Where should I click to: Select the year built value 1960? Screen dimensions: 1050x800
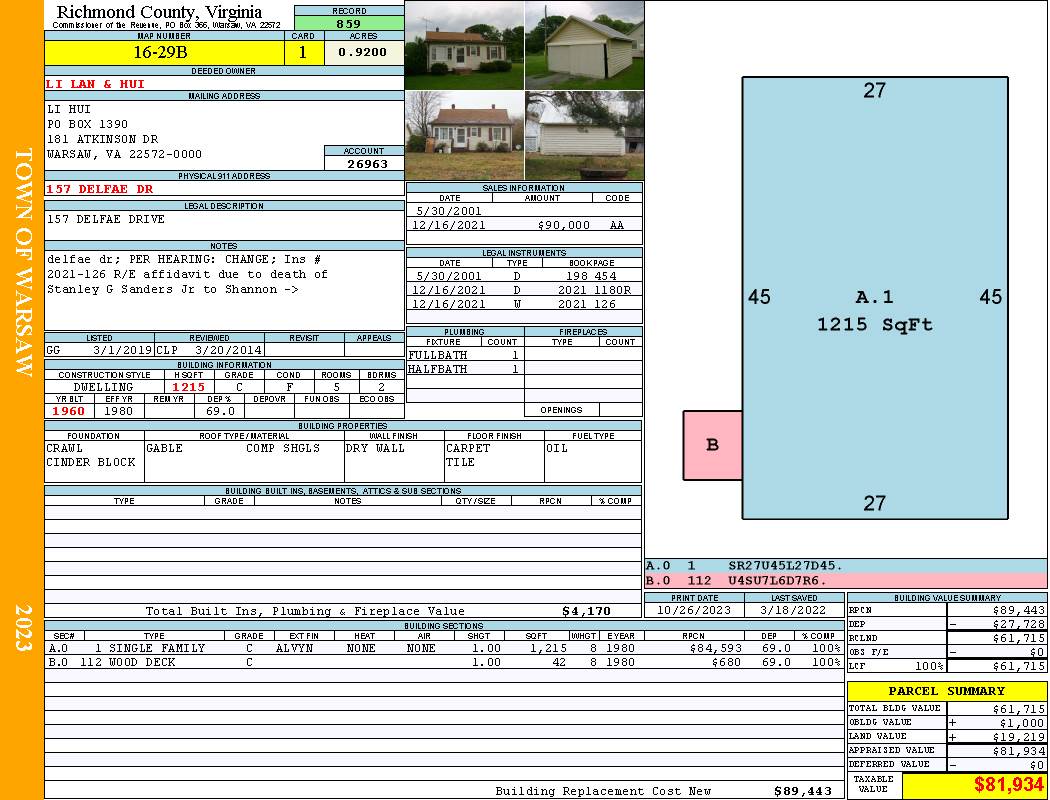(69, 411)
